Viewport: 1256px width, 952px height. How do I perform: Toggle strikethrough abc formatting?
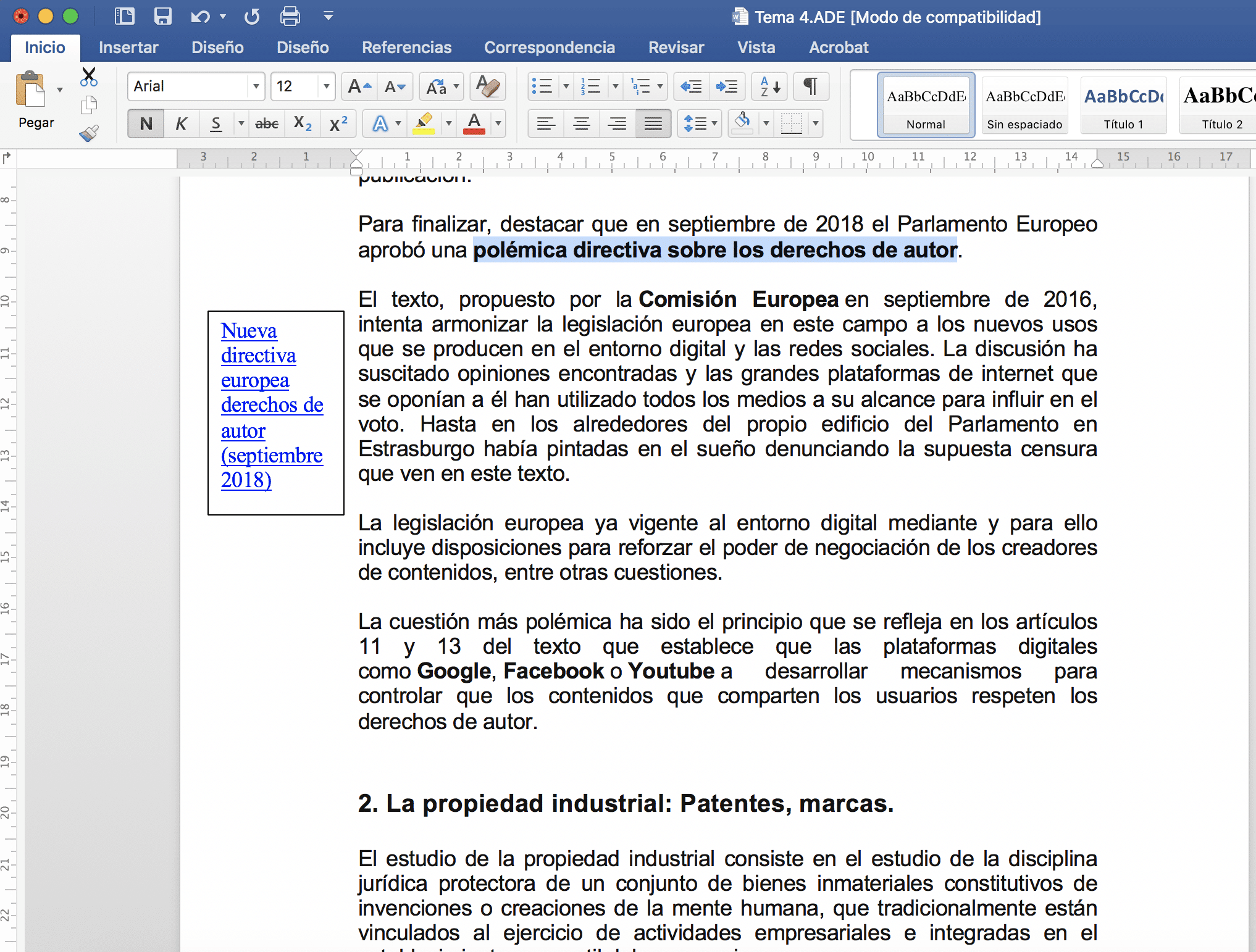click(x=267, y=124)
